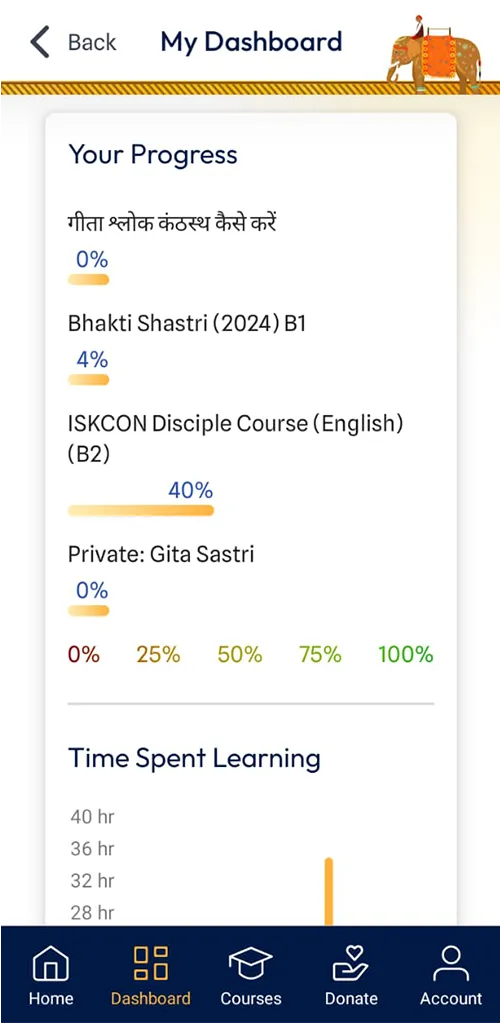Click the 50% legend label
Screen dimensions: 500x1024
click(x=240, y=654)
